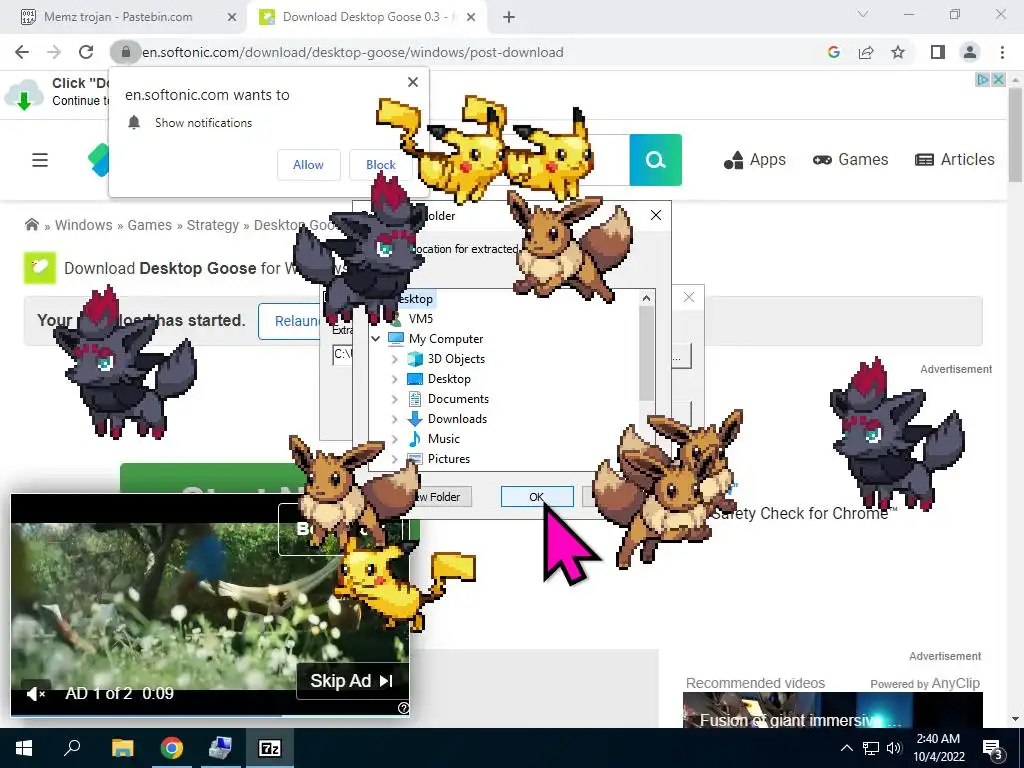This screenshot has height=768, width=1024.
Task: Open the Games section
Action: coord(850,160)
